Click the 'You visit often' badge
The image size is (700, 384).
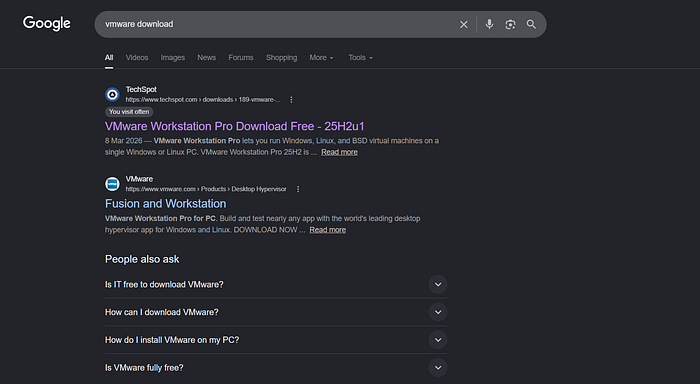pyautogui.click(x=129, y=112)
